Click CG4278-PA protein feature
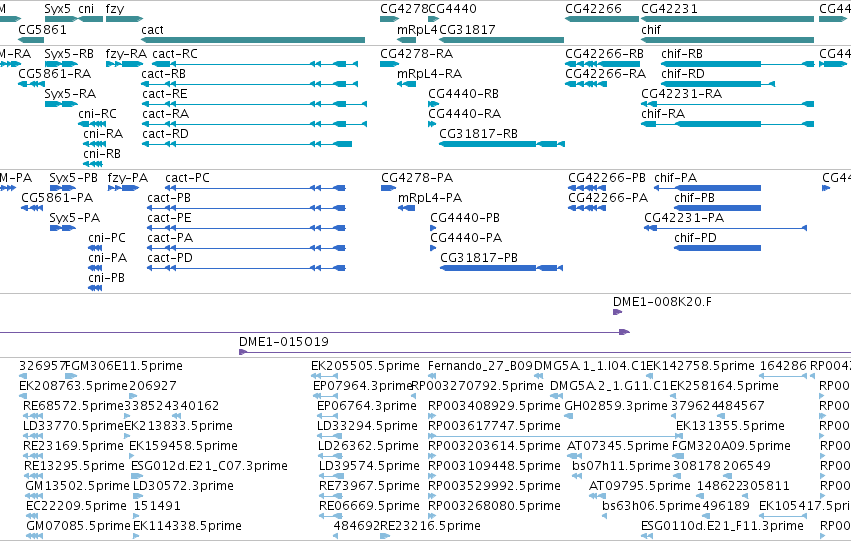The height and width of the screenshot is (541, 851). point(389,188)
